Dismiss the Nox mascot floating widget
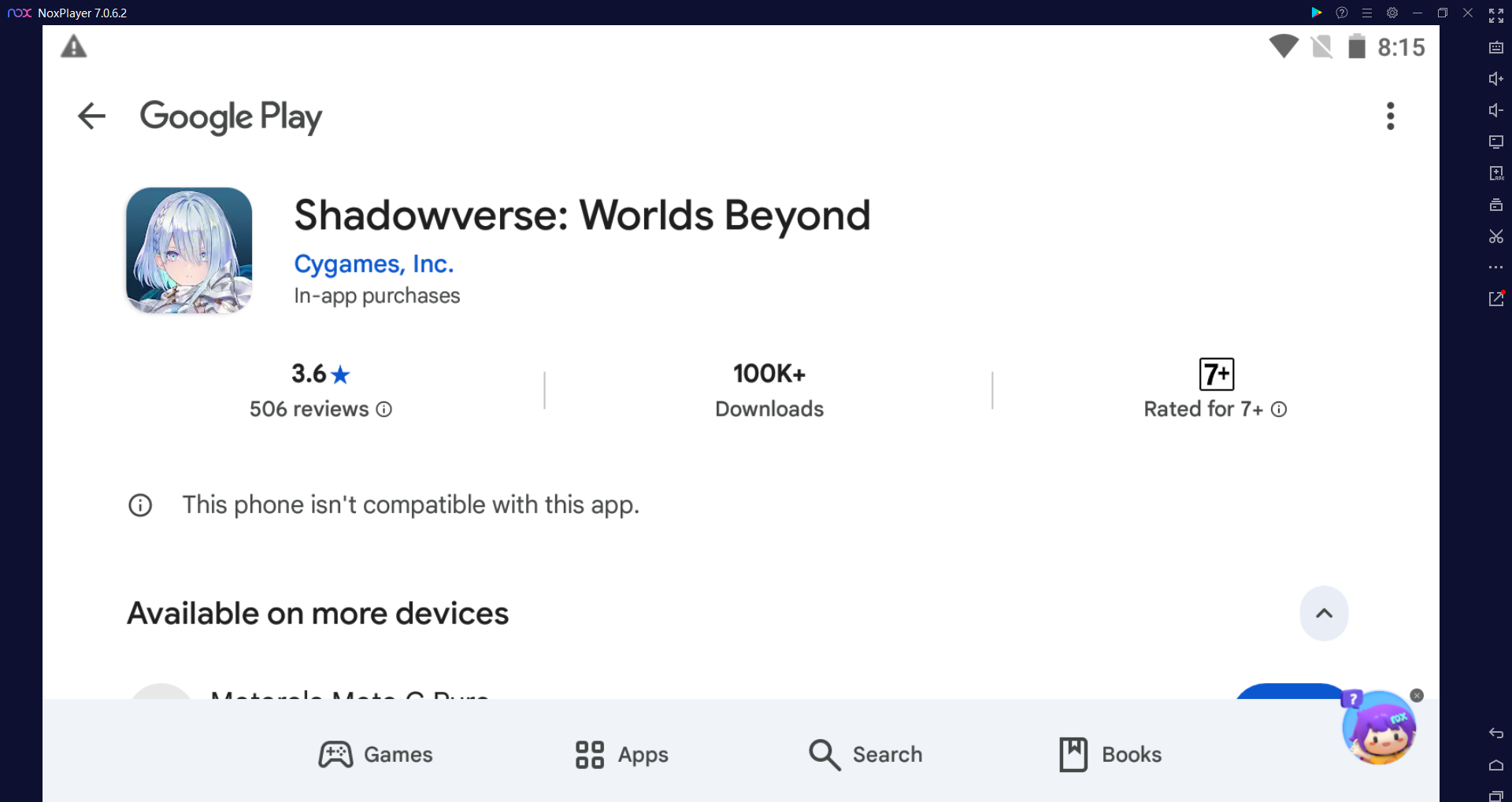 click(1417, 696)
